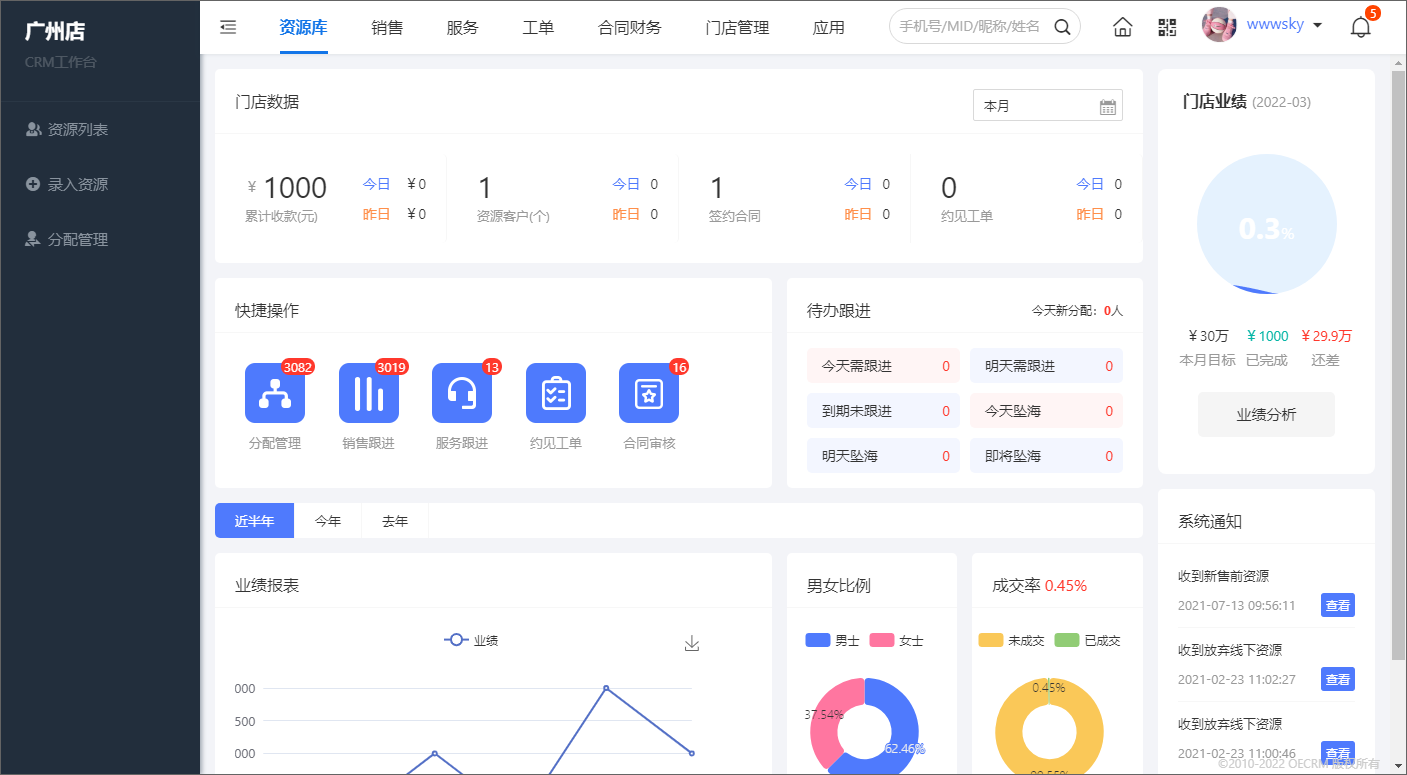Click 明天需跟进 follow-up item
1407x775 pixels.
[1046, 366]
